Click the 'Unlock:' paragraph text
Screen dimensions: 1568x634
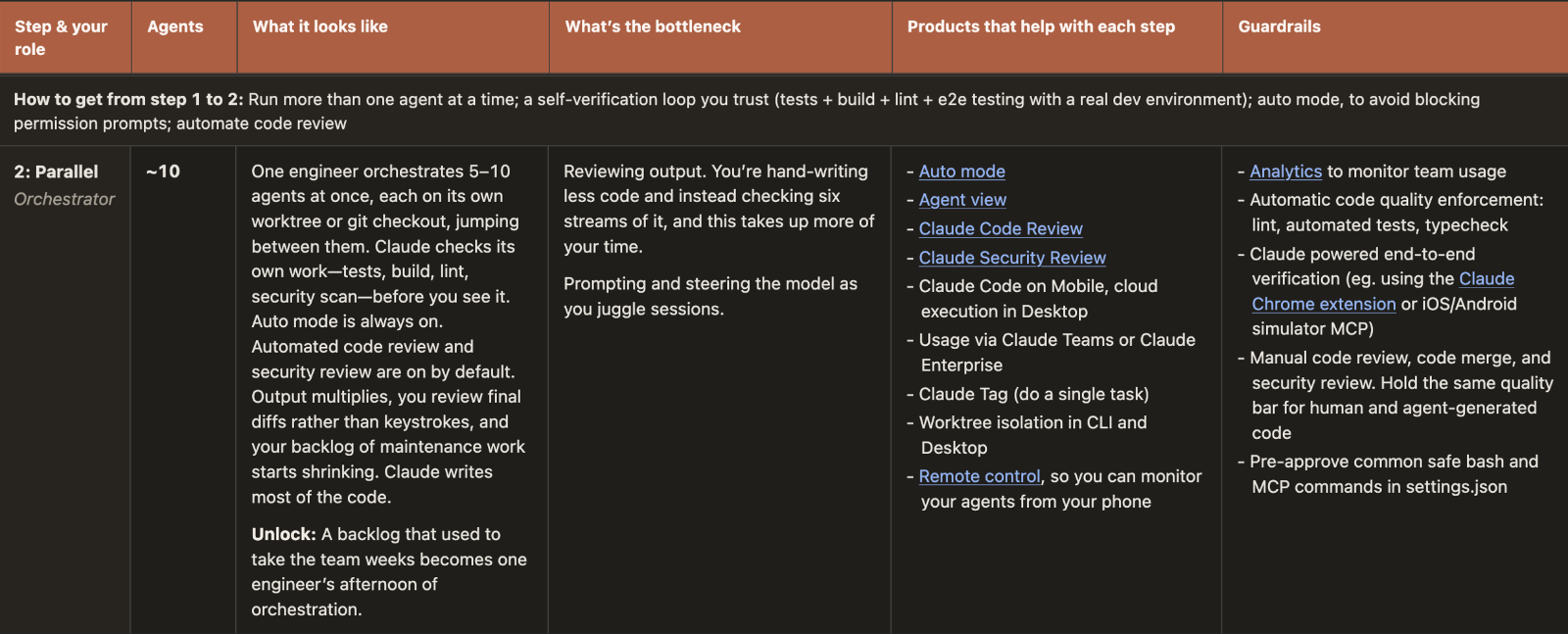[389, 571]
